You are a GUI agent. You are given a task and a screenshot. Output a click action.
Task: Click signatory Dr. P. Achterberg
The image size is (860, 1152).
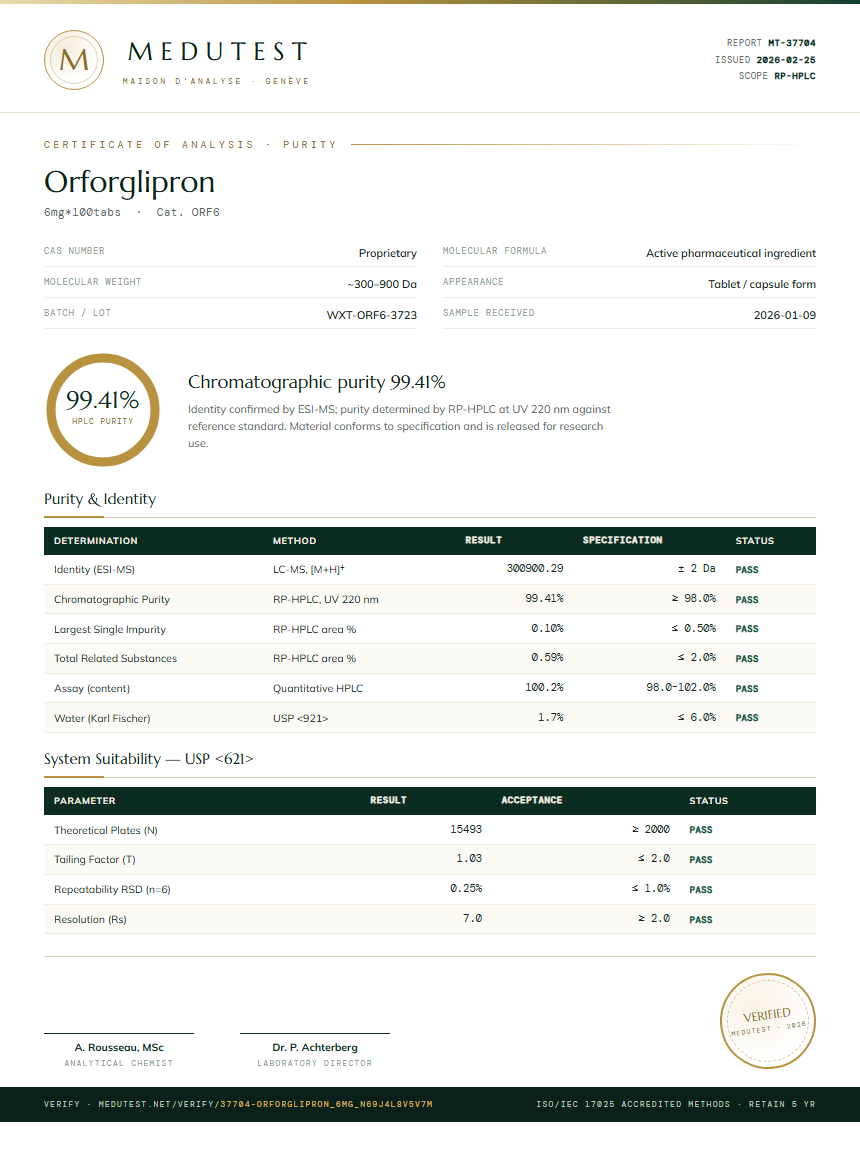[x=315, y=1048]
